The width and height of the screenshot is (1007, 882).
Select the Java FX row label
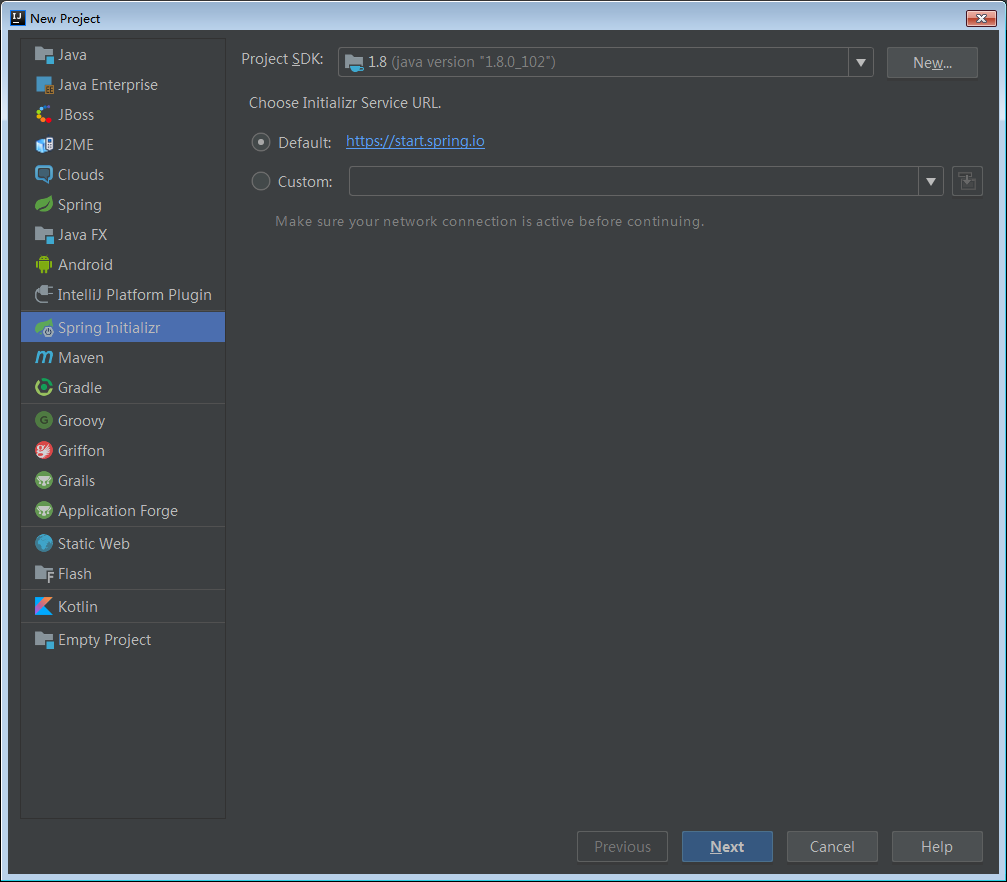pos(82,235)
